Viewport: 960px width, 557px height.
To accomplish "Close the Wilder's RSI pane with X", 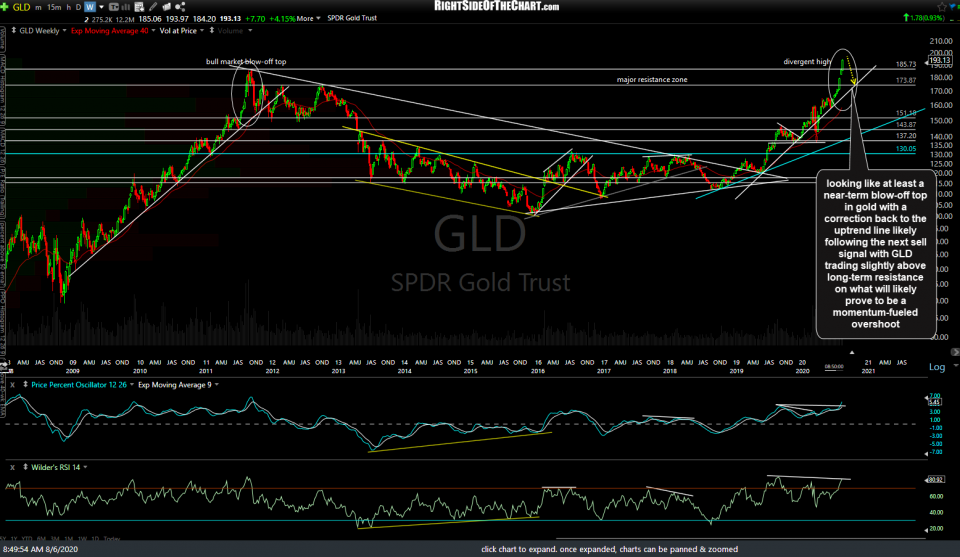I will (12, 467).
